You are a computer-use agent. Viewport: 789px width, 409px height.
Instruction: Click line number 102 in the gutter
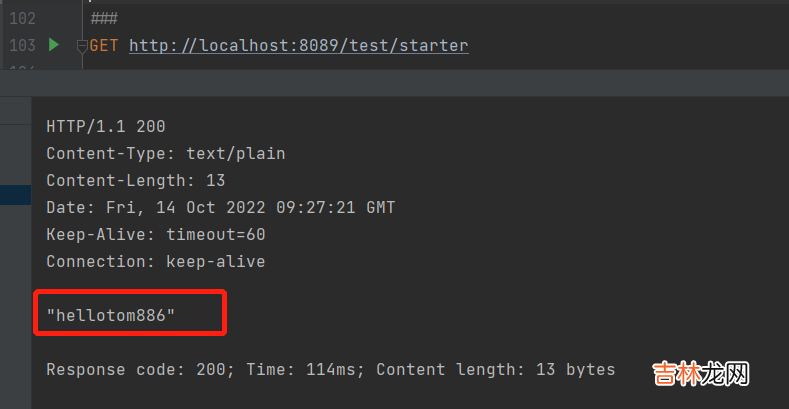(21, 19)
